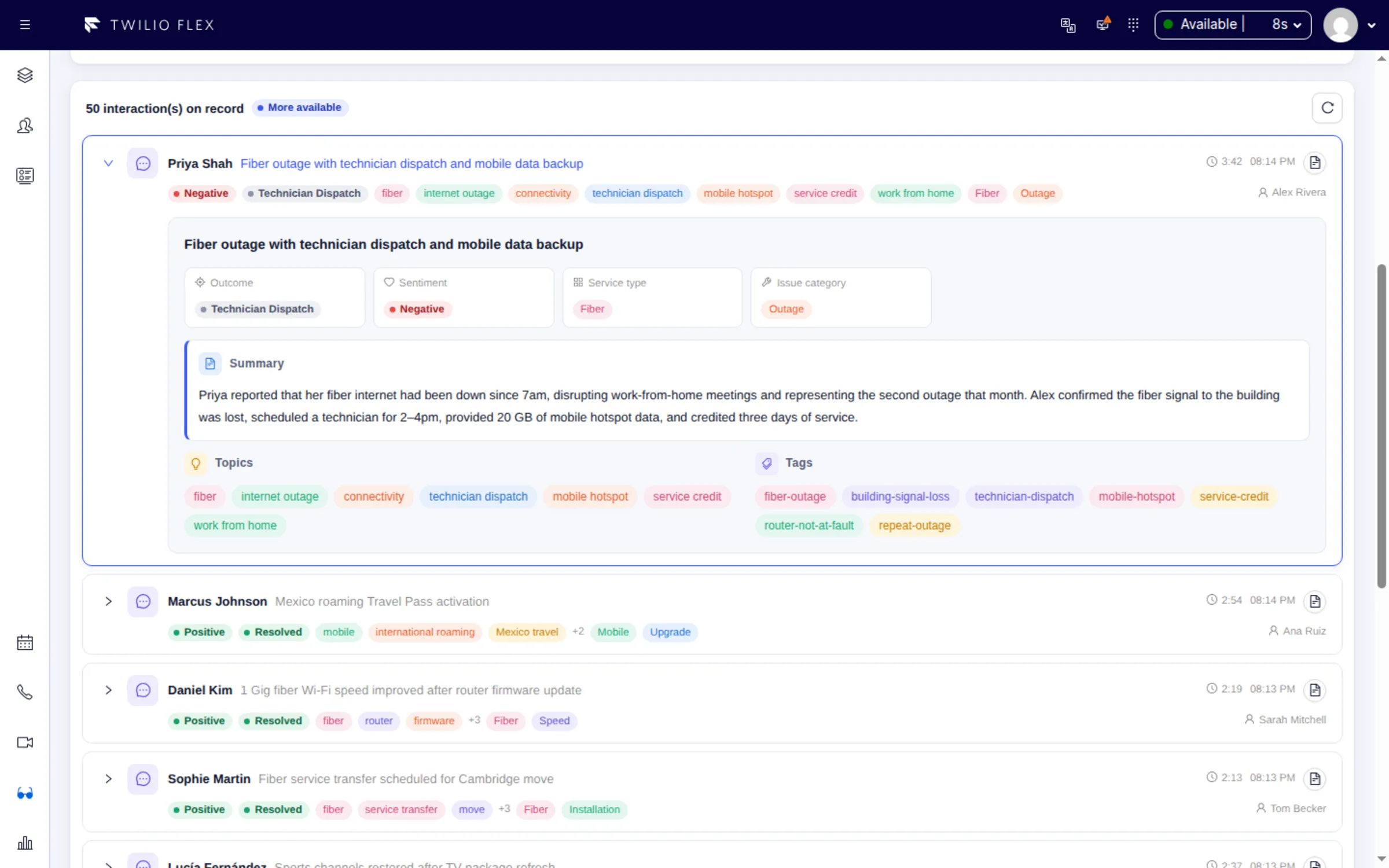Open the calendar sidebar icon
The width and height of the screenshot is (1389, 868).
pyautogui.click(x=25, y=642)
